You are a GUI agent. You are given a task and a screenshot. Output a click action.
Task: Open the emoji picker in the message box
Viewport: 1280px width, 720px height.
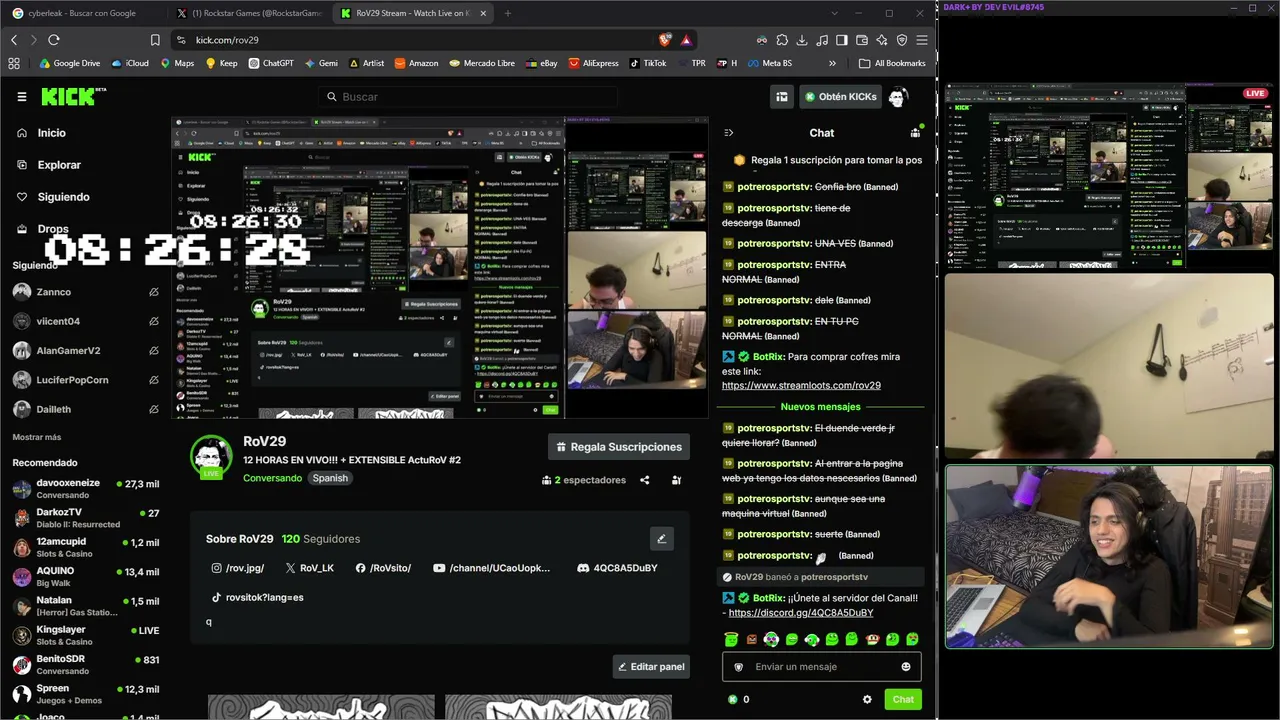point(906,667)
